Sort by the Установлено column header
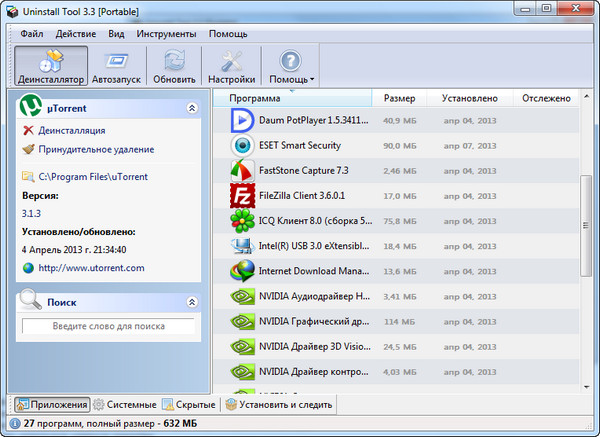The width and height of the screenshot is (600, 437). pyautogui.click(x=470, y=98)
